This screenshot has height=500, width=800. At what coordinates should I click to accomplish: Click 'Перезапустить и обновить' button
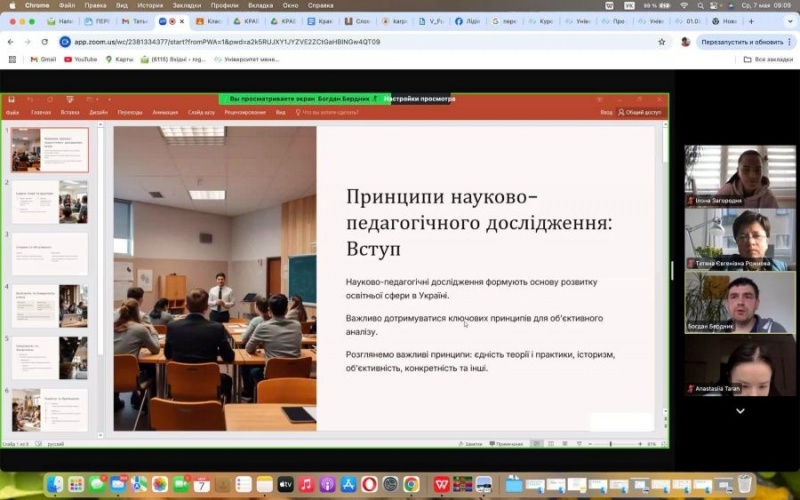point(742,42)
